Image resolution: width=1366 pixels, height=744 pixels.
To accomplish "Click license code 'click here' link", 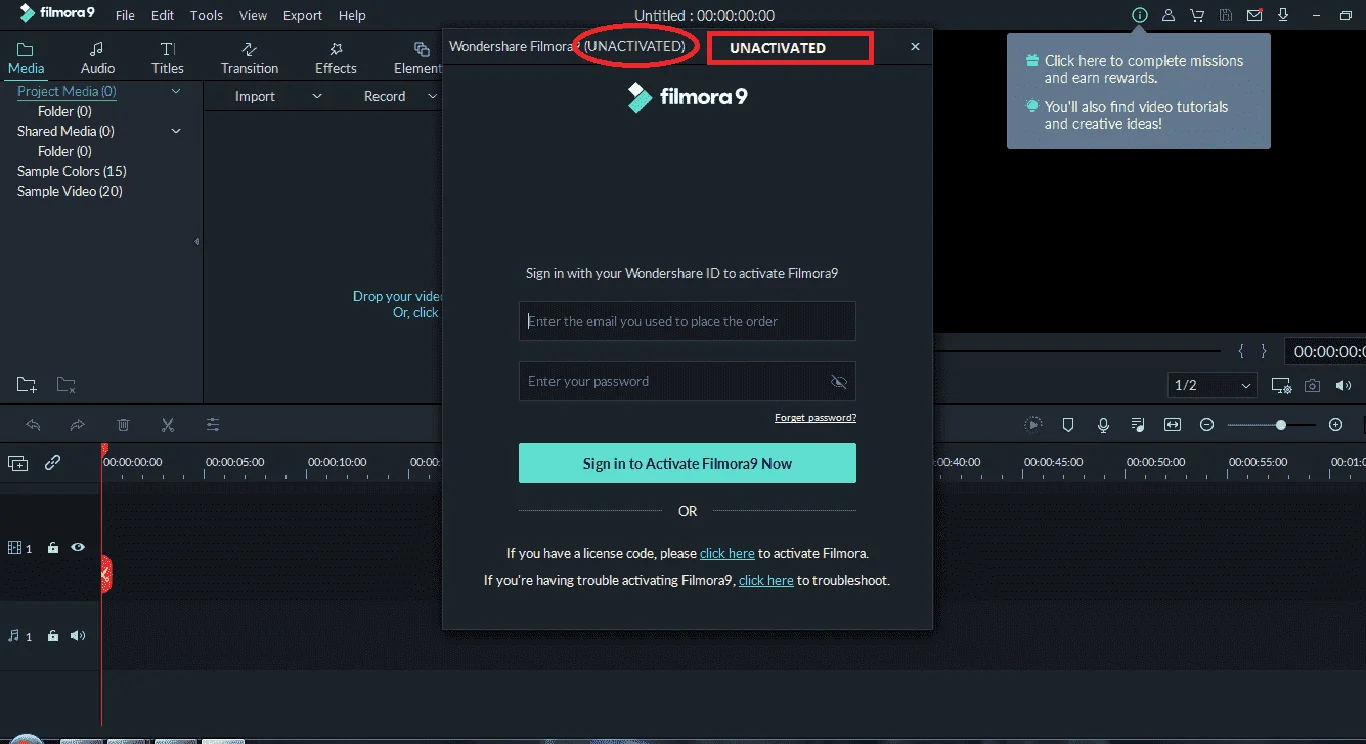I will point(727,553).
